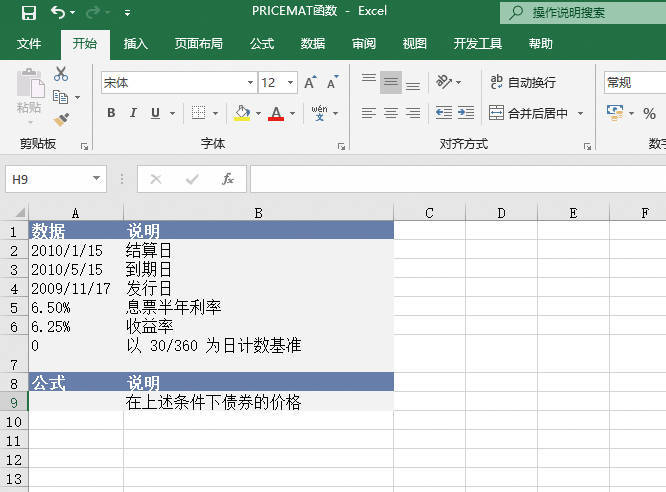Click the Format Painter brush icon
This screenshot has height=492, width=666.
coord(61,120)
